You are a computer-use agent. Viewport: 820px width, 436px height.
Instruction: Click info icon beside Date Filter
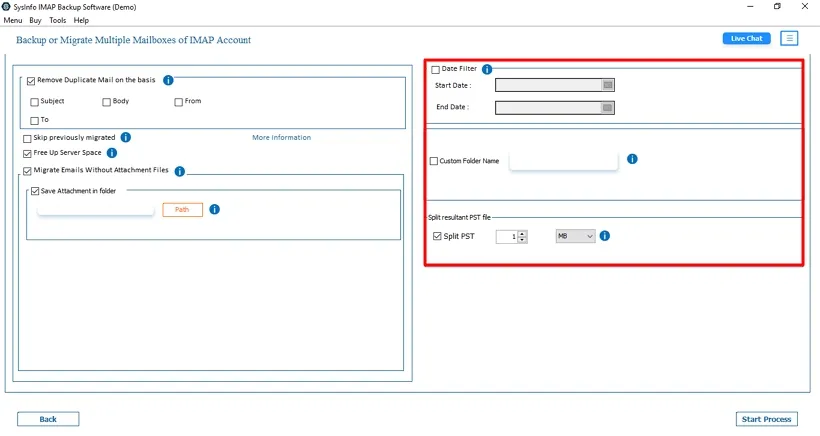point(487,69)
